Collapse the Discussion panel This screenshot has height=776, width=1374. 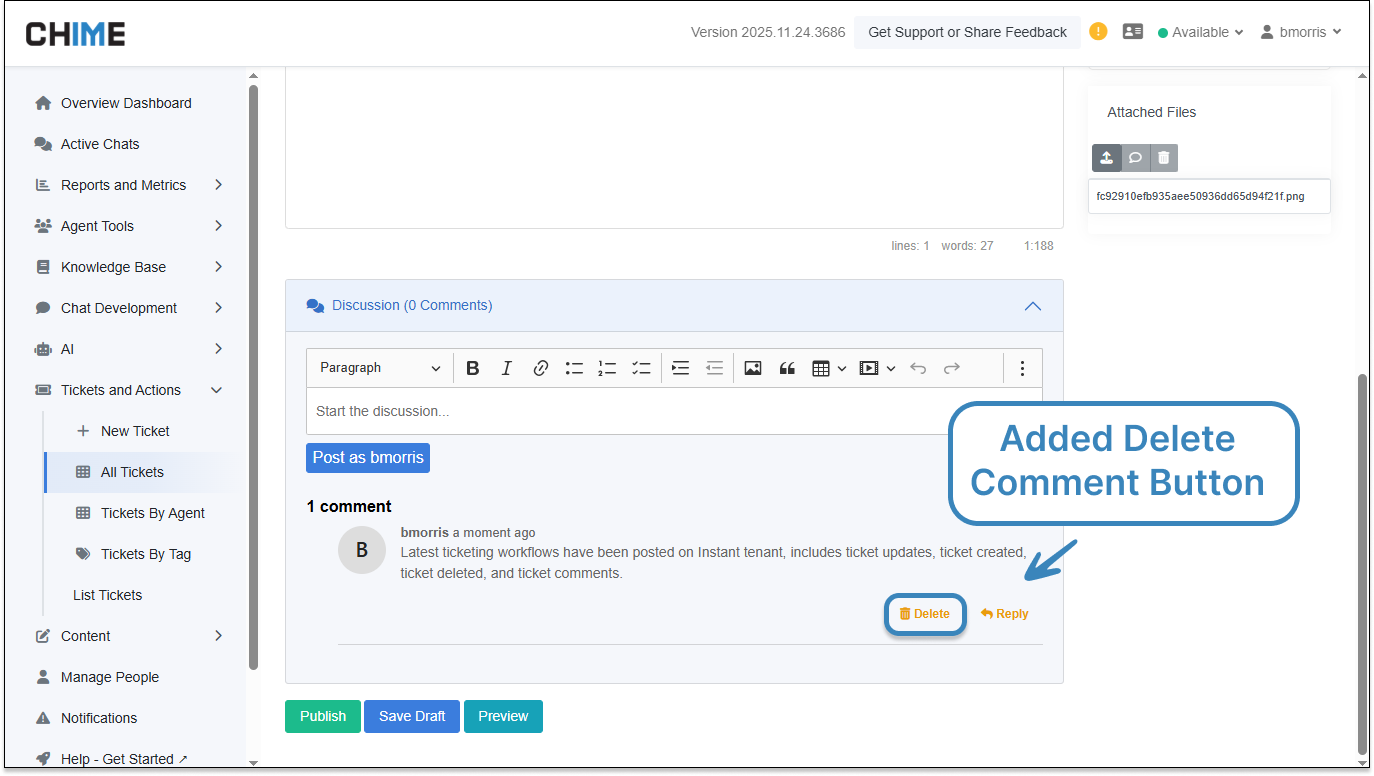pos(1033,306)
